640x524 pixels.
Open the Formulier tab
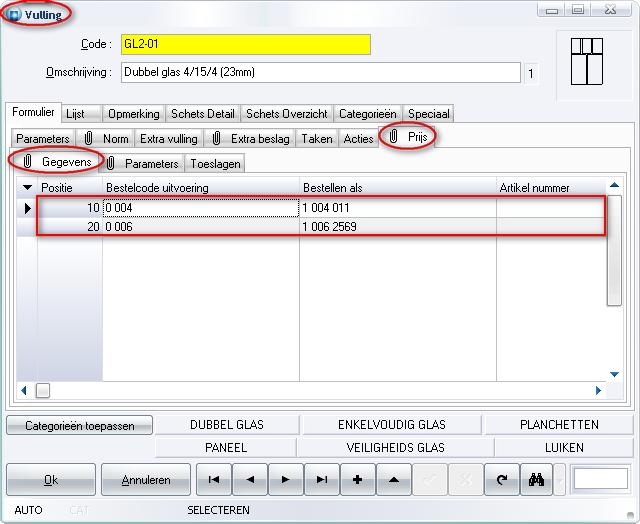click(x=33, y=112)
